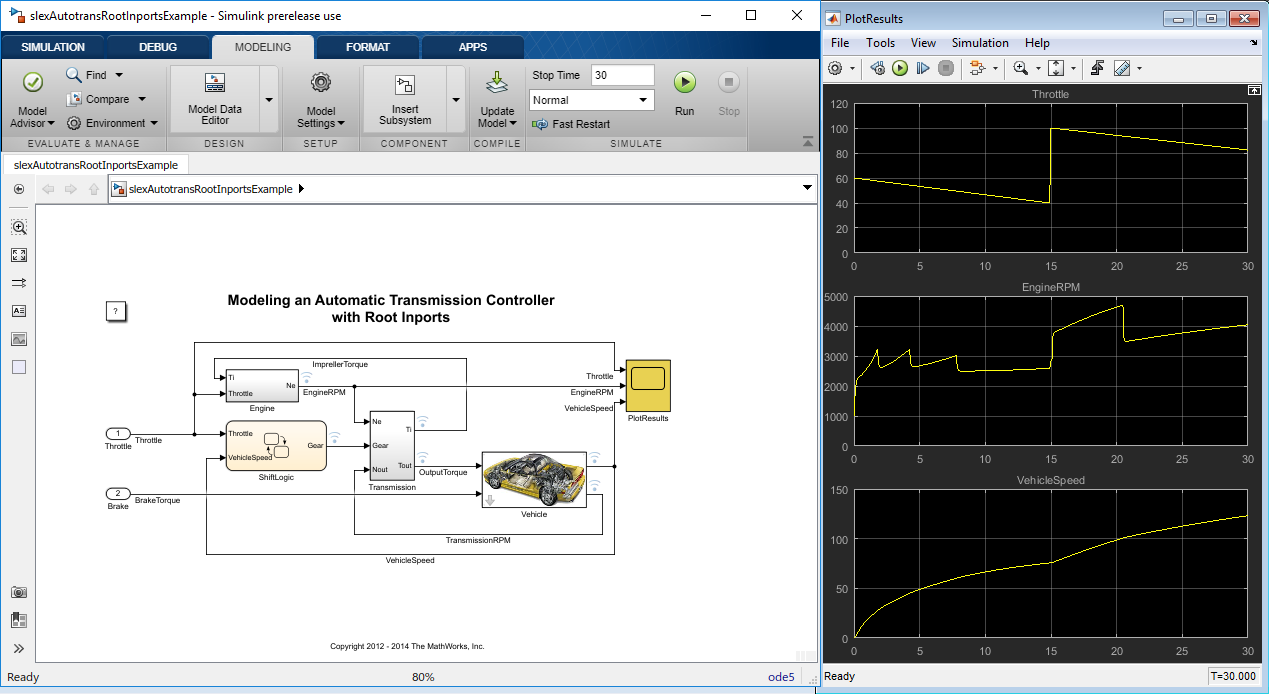Screen dimensions: 1269x695
Task: Open the Normal simulation mode dropdown
Action: (x=591, y=100)
